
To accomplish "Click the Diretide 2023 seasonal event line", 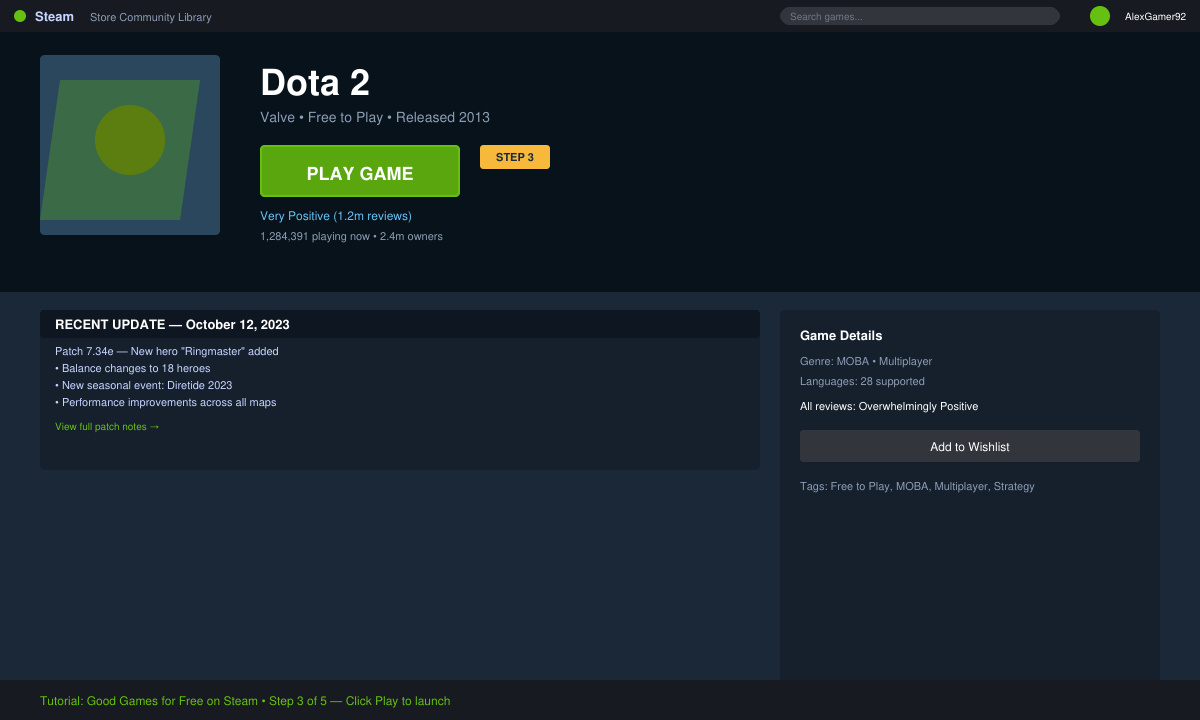I will click(144, 385).
